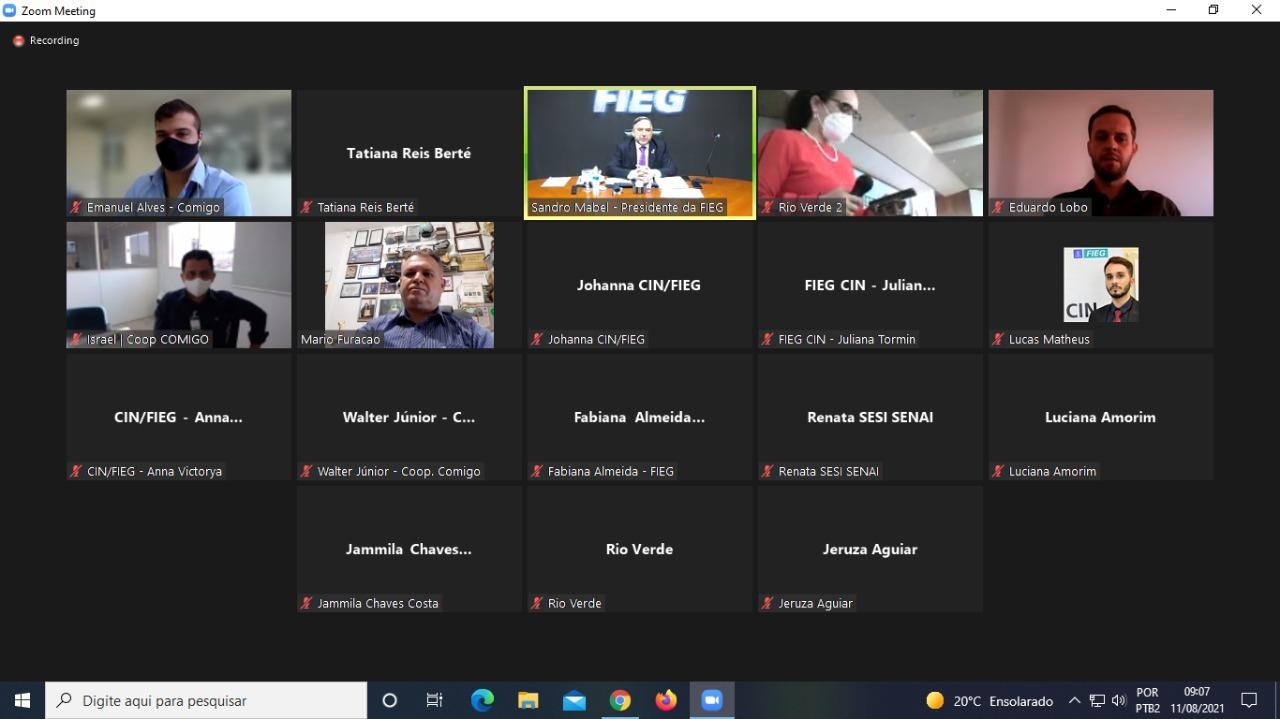
Task: Click the large 'Jammila Chaves...' name
Action: (409, 549)
